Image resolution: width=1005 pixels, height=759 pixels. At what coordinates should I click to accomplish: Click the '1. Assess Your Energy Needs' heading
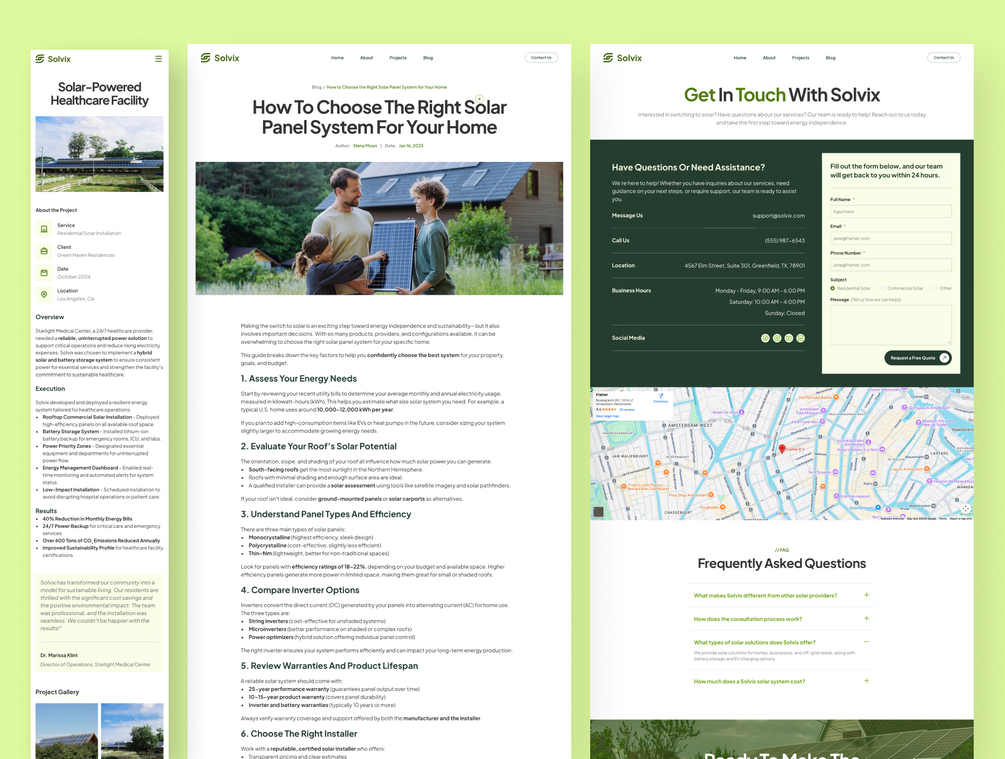pos(299,378)
